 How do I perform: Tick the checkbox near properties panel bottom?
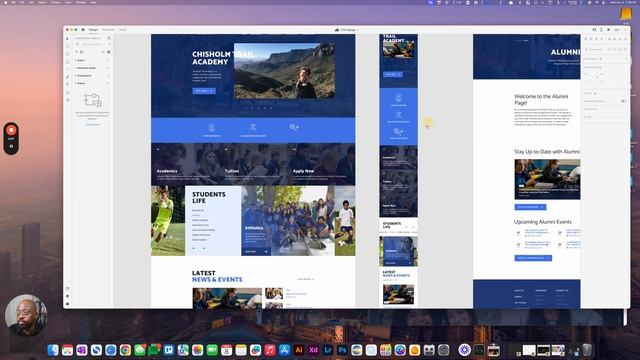[x=585, y=117]
